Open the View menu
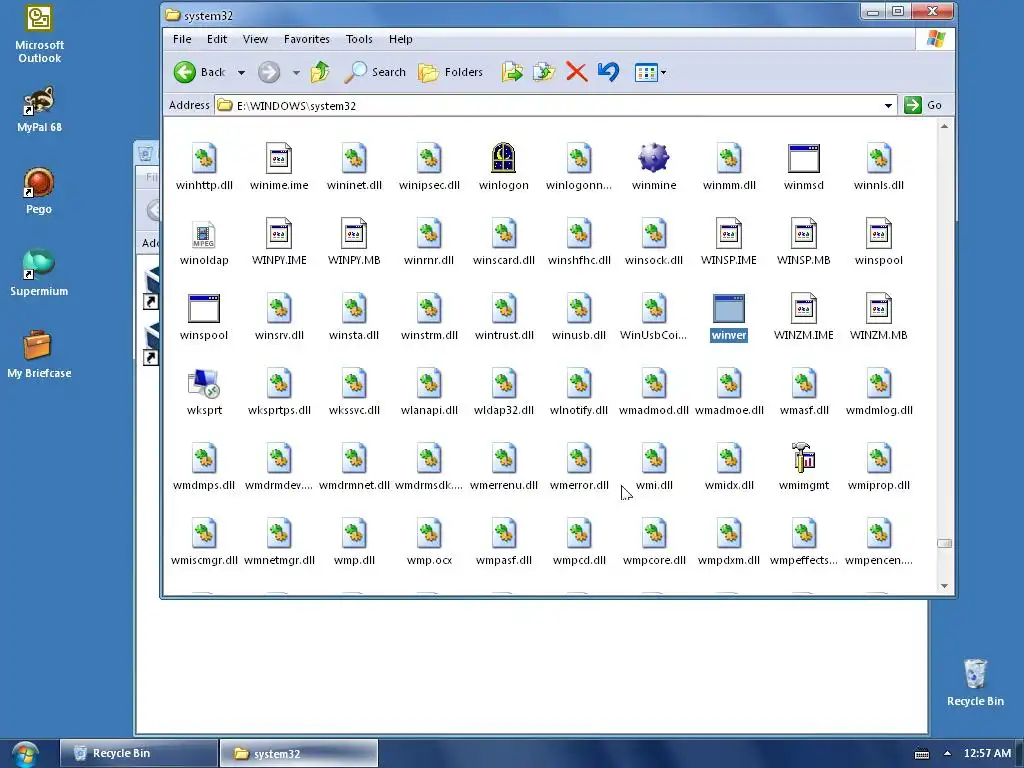1024x768 pixels. coord(255,39)
